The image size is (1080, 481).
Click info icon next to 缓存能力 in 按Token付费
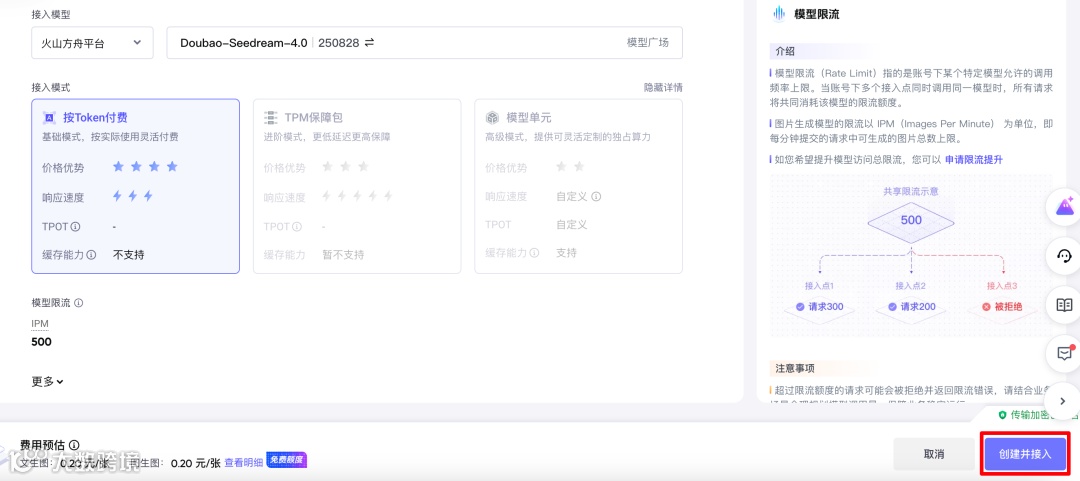[91, 254]
